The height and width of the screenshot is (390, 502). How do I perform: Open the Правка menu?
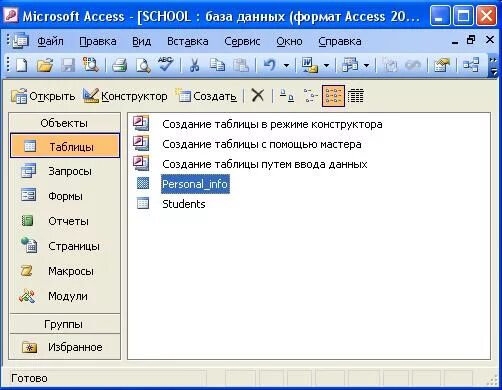(98, 41)
